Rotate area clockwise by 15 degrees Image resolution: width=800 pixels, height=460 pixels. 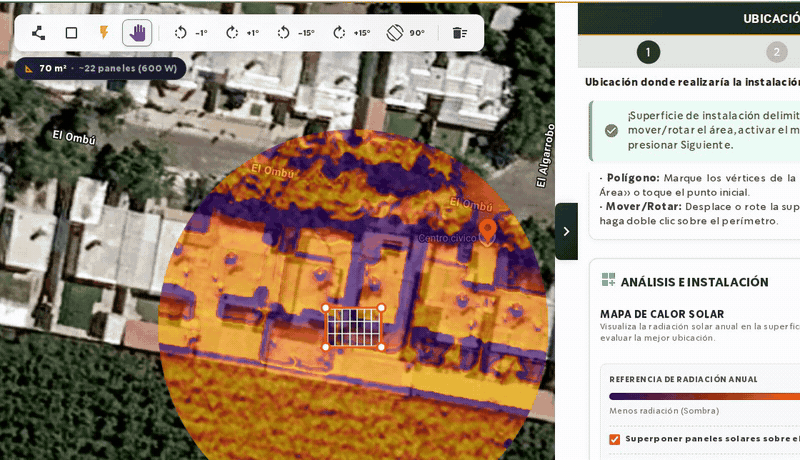(x=352, y=33)
